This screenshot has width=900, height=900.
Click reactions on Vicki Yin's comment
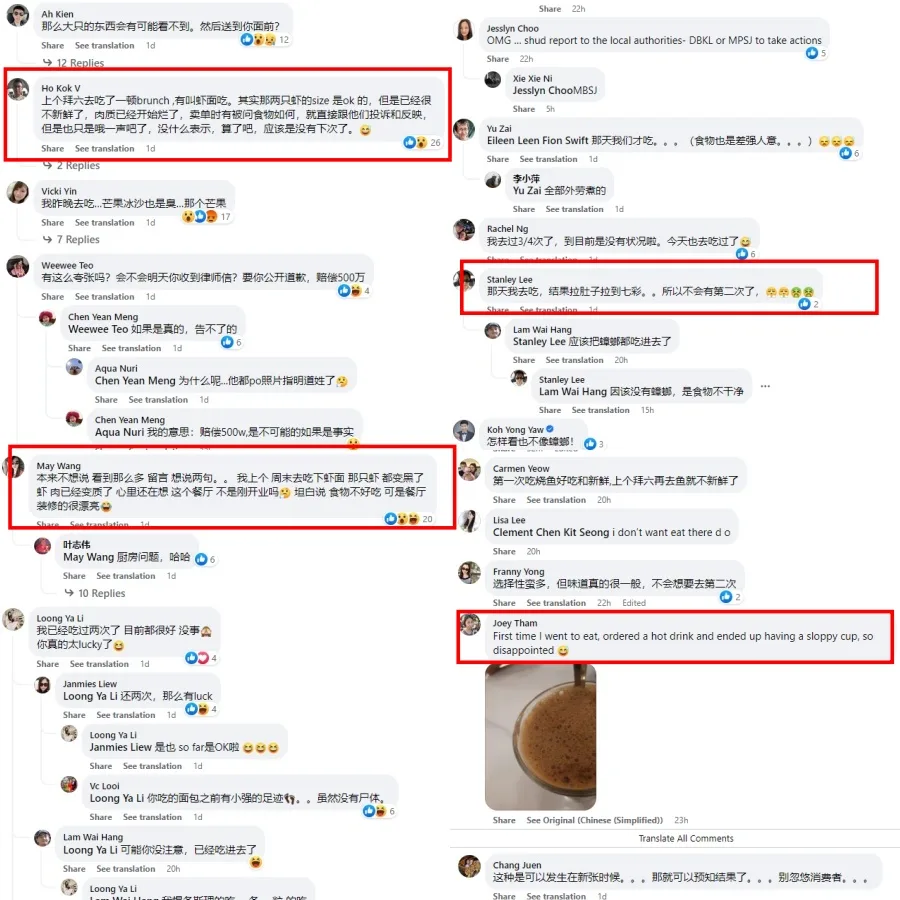(199, 216)
